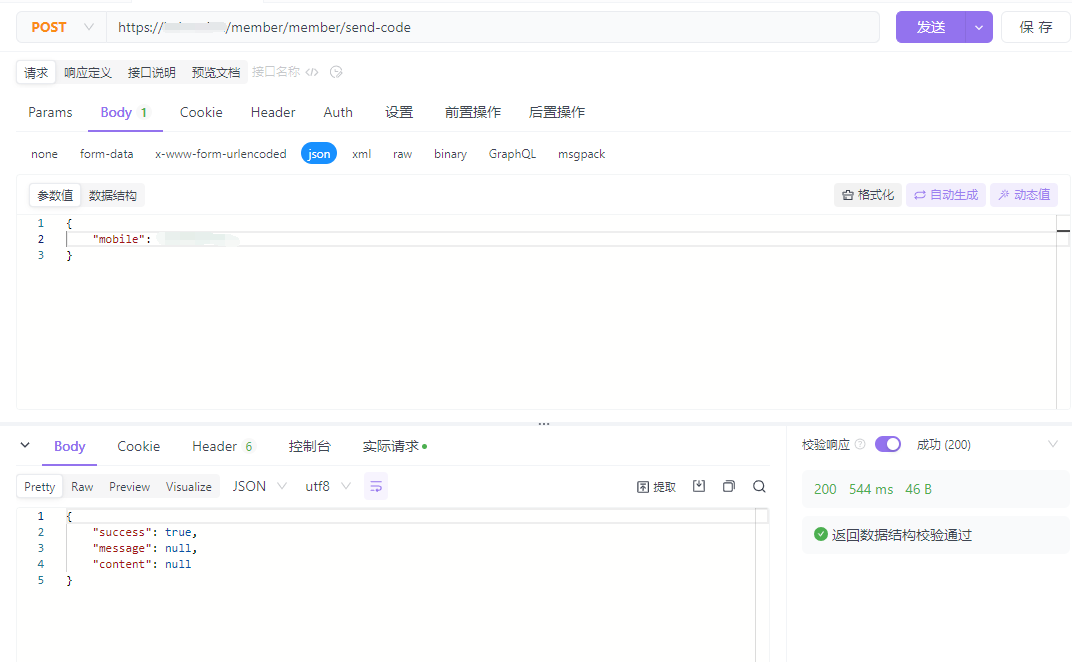1072x662 pixels.
Task: Select the none body type
Action: point(44,154)
